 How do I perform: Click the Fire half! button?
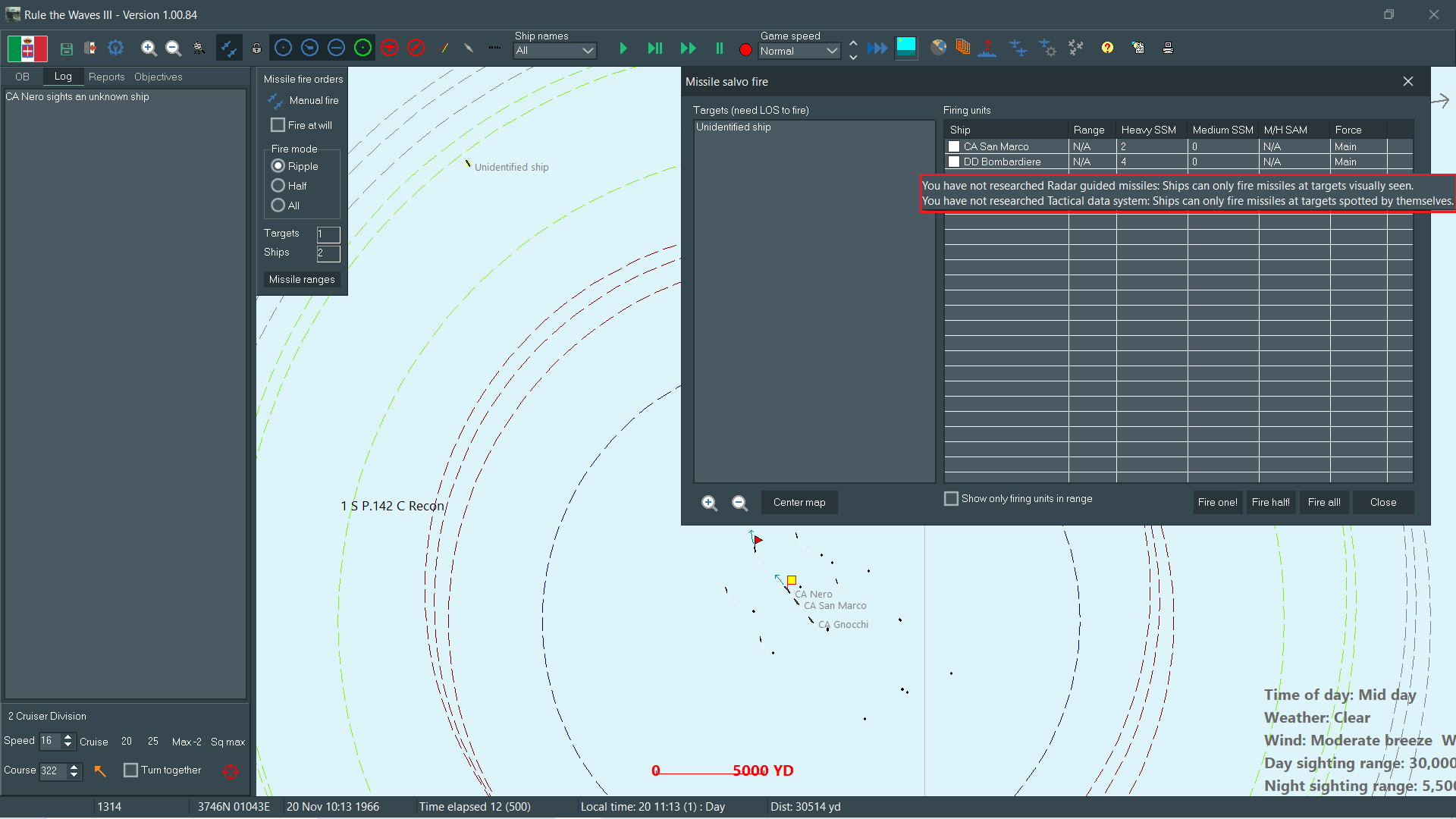point(1271,502)
